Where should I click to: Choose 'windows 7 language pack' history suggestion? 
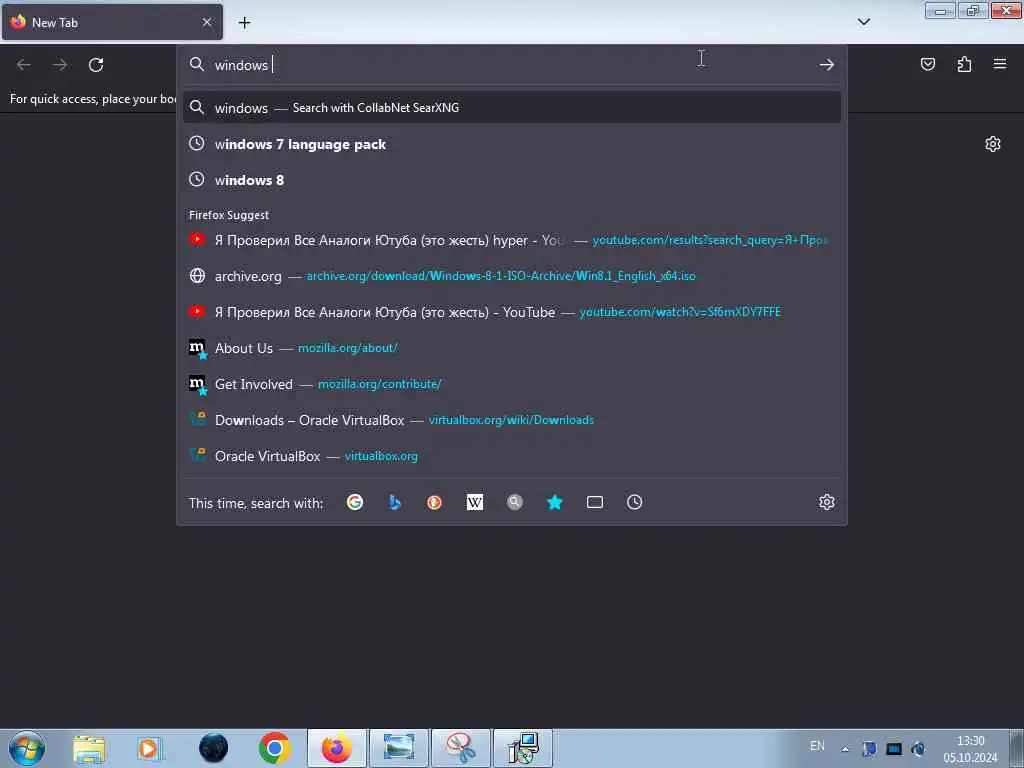512,144
